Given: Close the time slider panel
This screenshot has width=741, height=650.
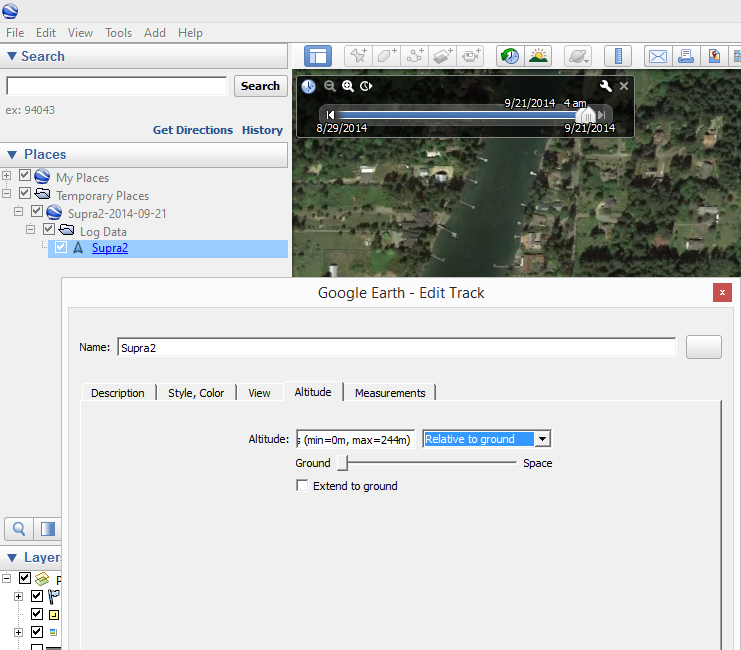Looking at the screenshot, I should (x=624, y=86).
